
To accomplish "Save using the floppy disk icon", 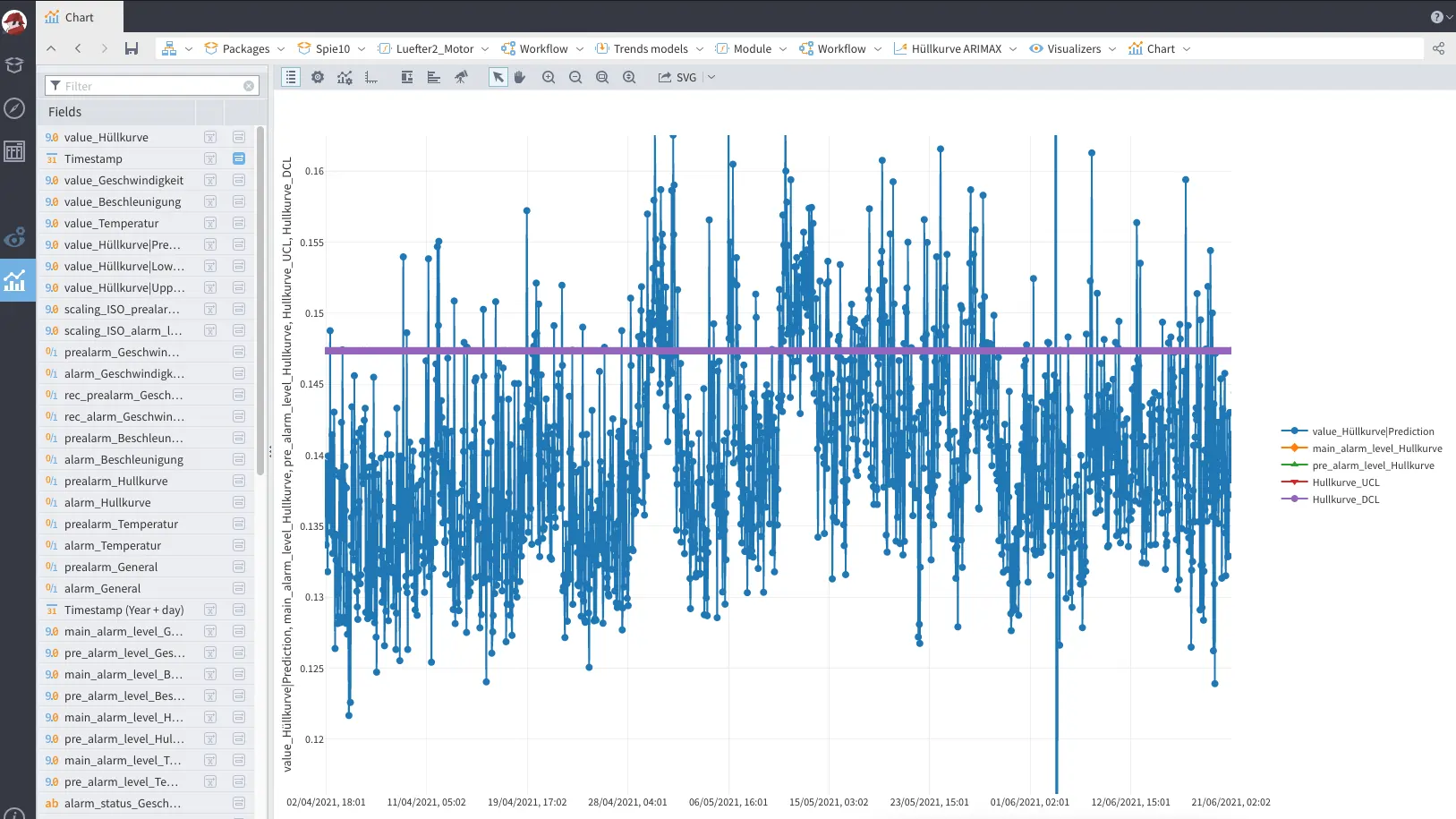I will pos(132,48).
